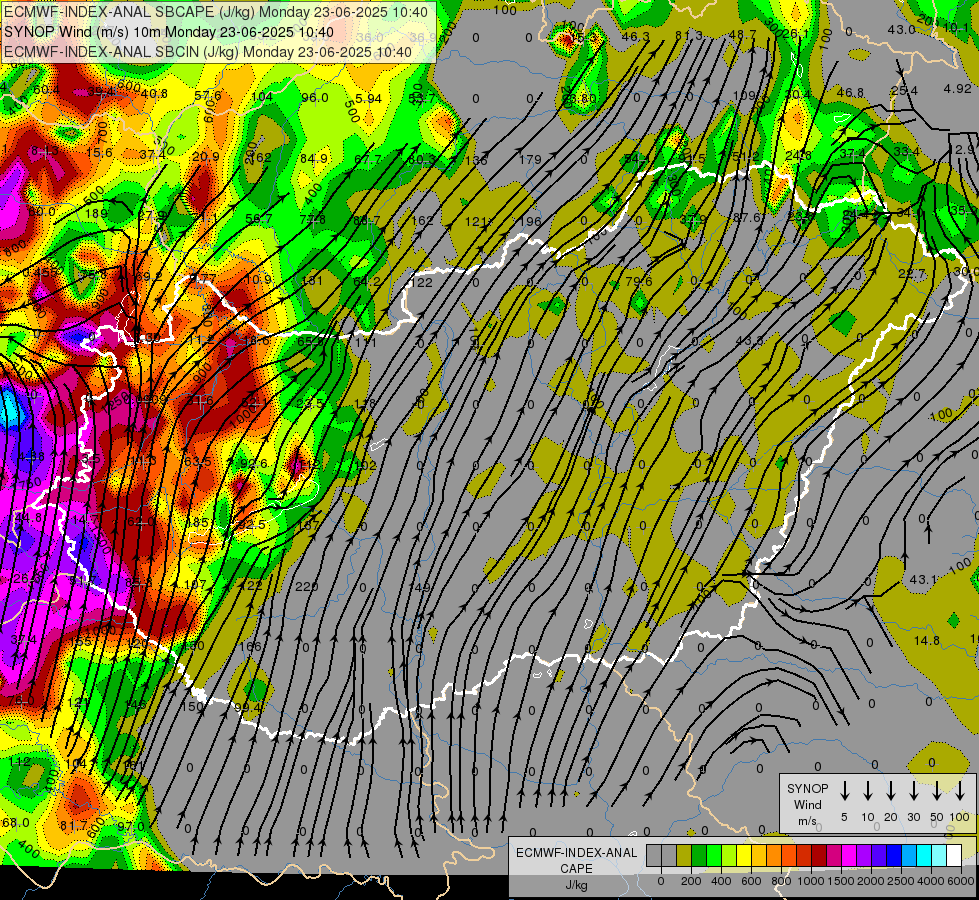Select the dark red CAPE legend swatch

(819, 856)
